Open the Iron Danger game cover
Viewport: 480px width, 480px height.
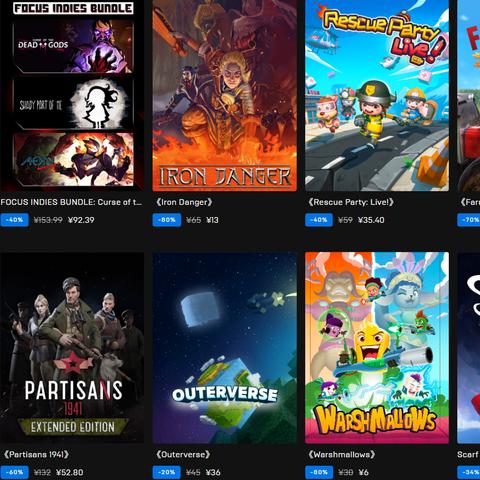click(x=224, y=95)
